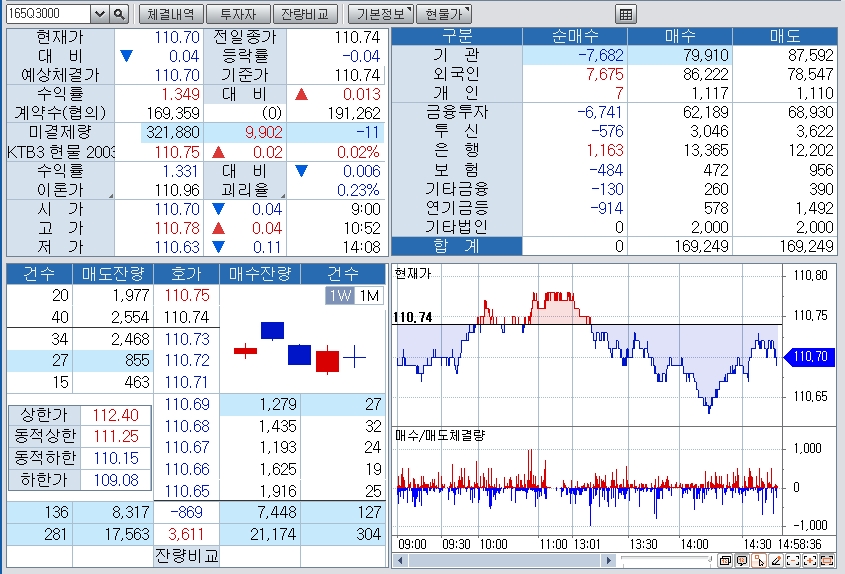Toggle the chart value tooltip balloon icon

pos(742,561)
